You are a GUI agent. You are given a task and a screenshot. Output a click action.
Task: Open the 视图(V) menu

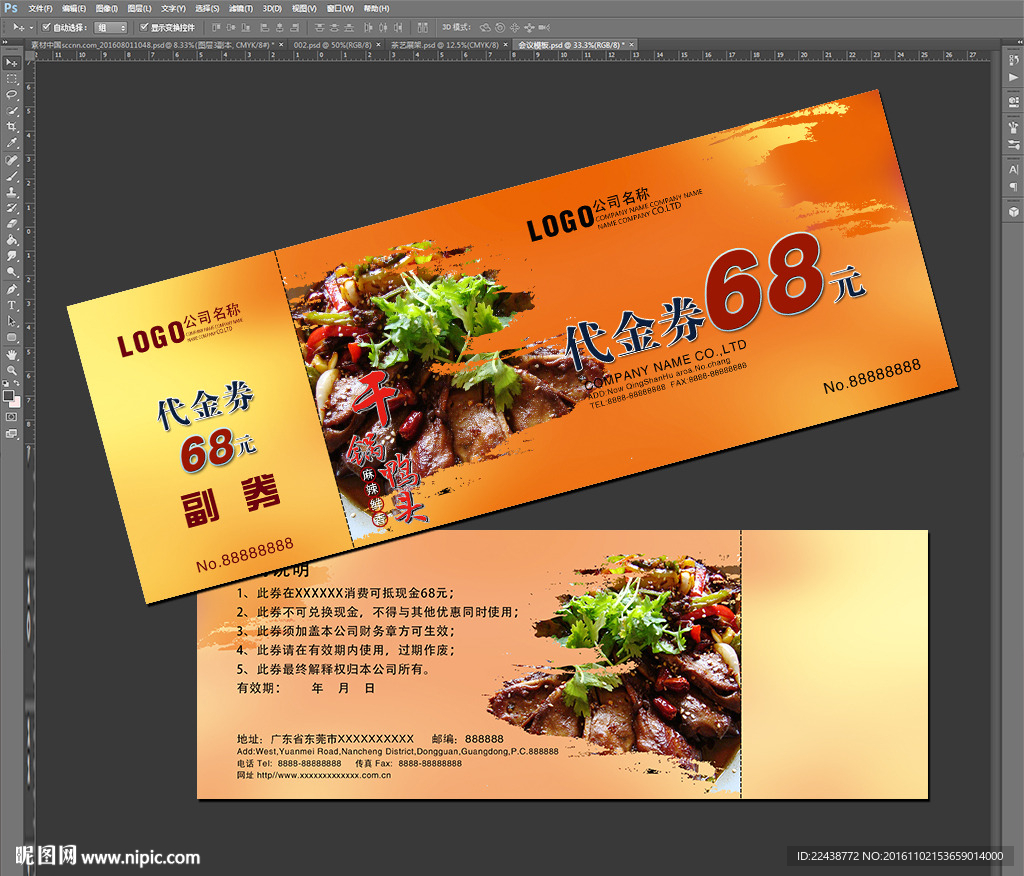[304, 8]
